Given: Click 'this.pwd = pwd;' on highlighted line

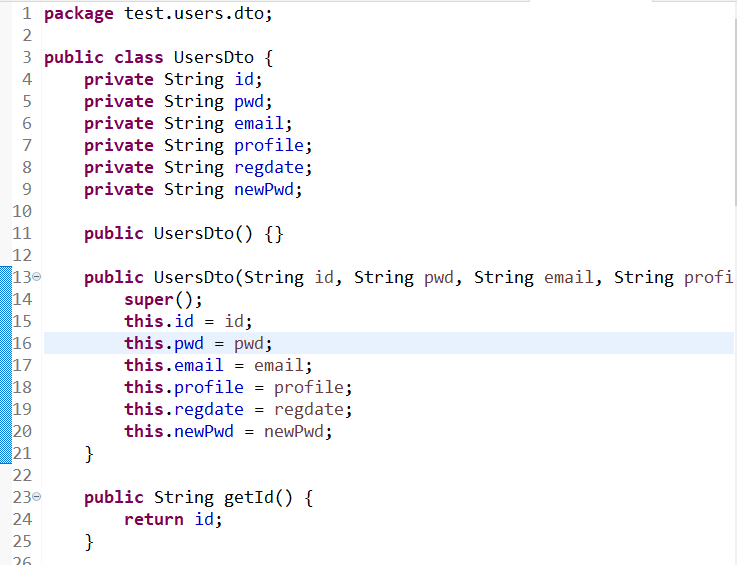Looking at the screenshot, I should point(198,343).
